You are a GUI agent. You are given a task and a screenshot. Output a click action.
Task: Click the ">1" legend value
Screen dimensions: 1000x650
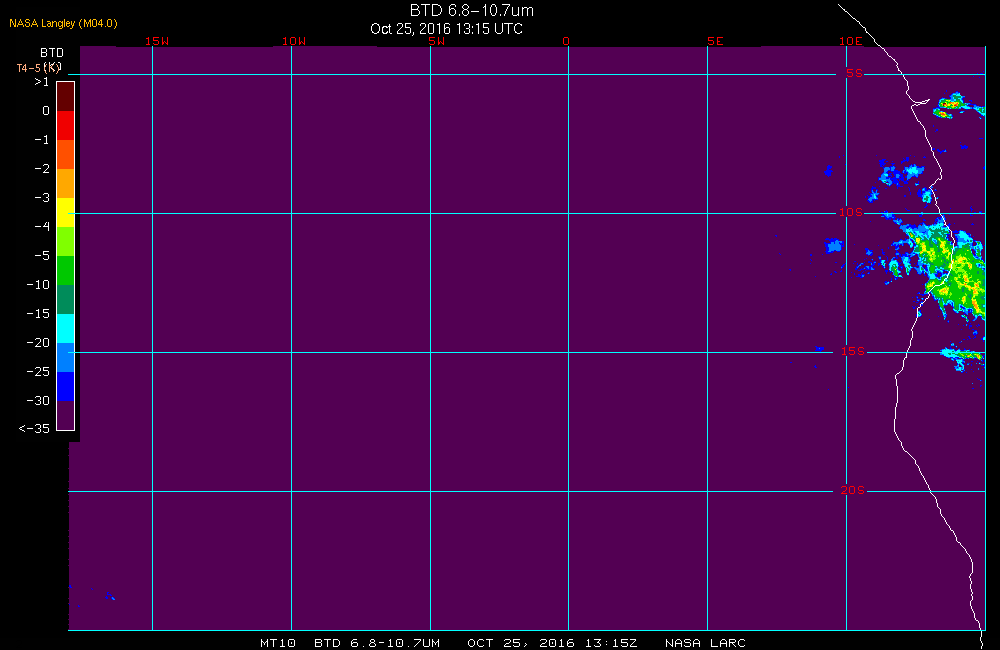pyautogui.click(x=41, y=82)
